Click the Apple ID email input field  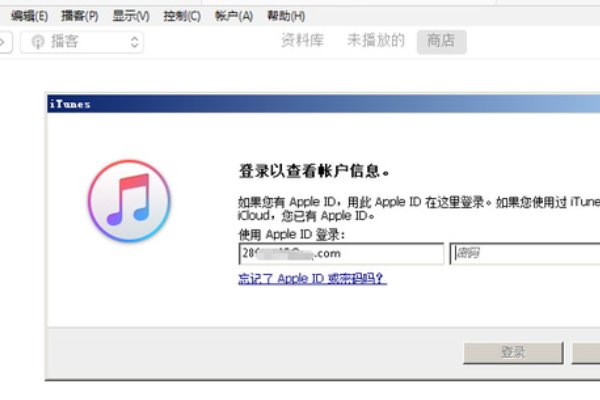341,253
